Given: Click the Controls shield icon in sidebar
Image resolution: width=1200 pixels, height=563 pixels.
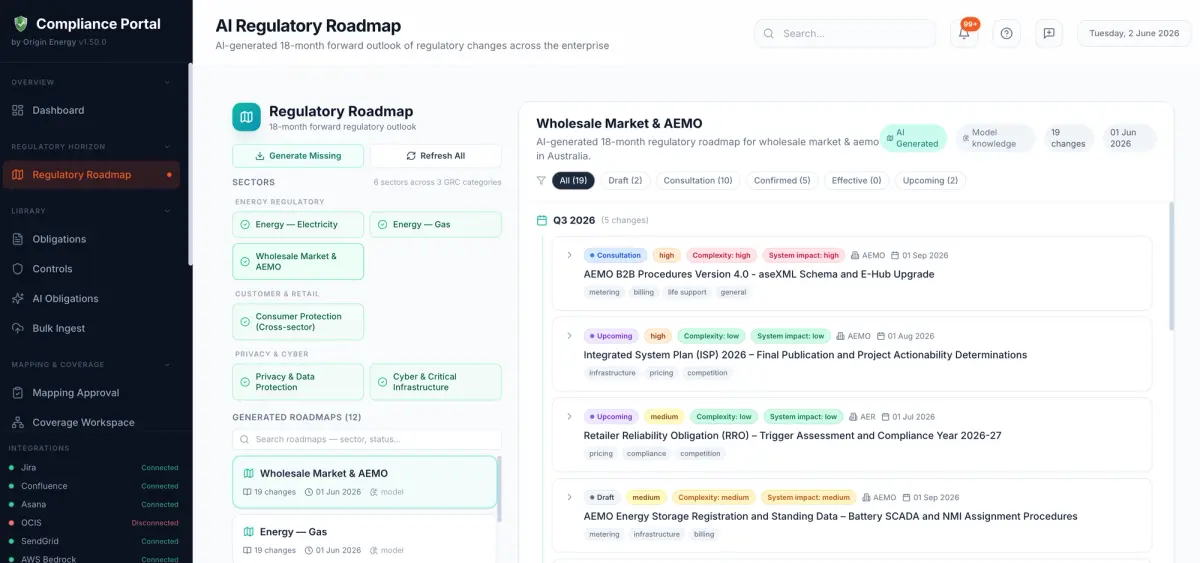Looking at the screenshot, I should [18, 269].
